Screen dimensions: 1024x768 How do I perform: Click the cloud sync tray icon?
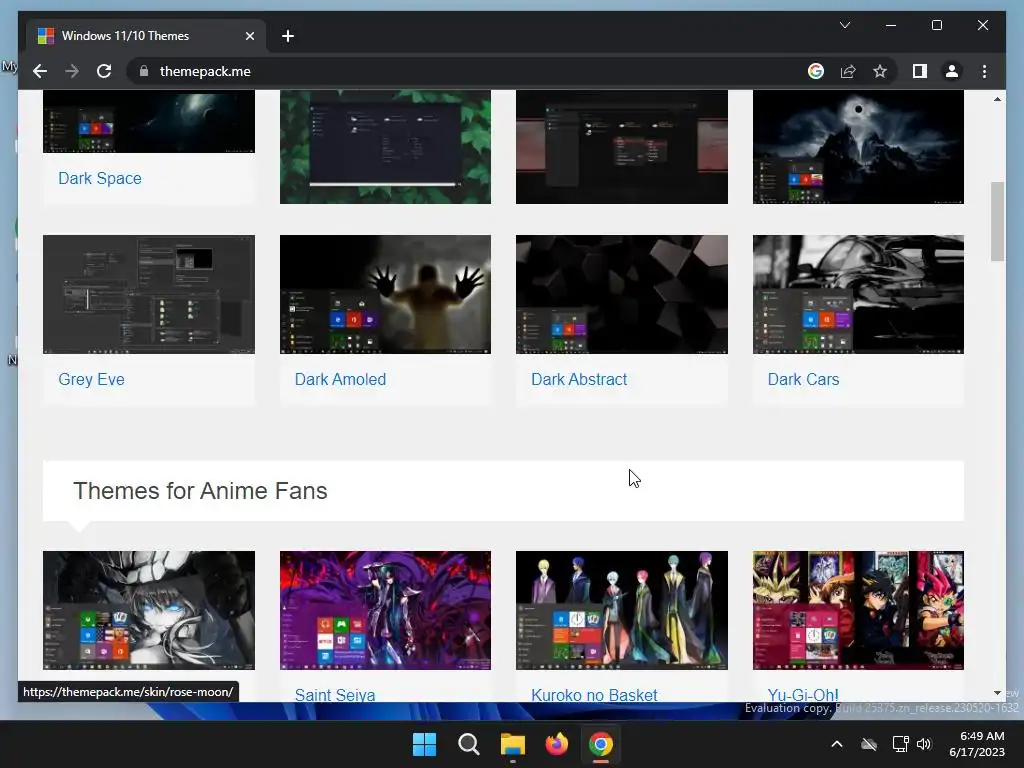click(869, 744)
